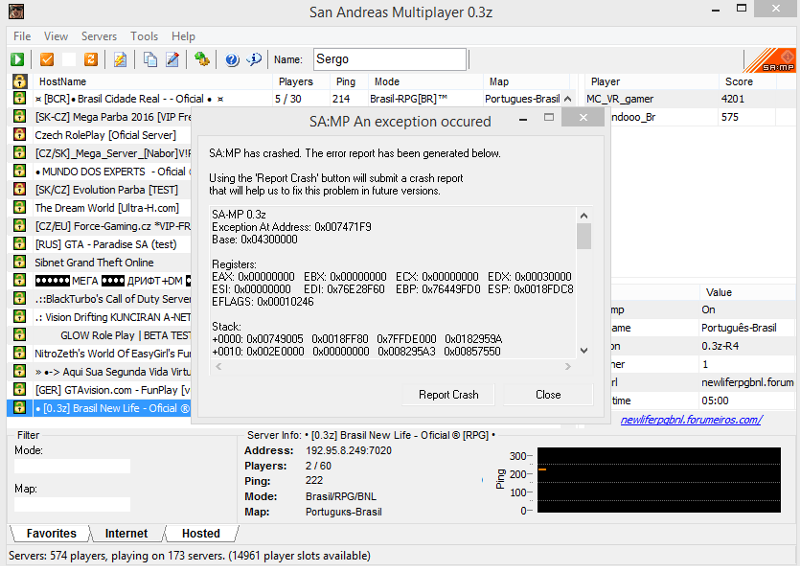Select the Czech RolePlay [Oficial Server] row

[x=105, y=135]
